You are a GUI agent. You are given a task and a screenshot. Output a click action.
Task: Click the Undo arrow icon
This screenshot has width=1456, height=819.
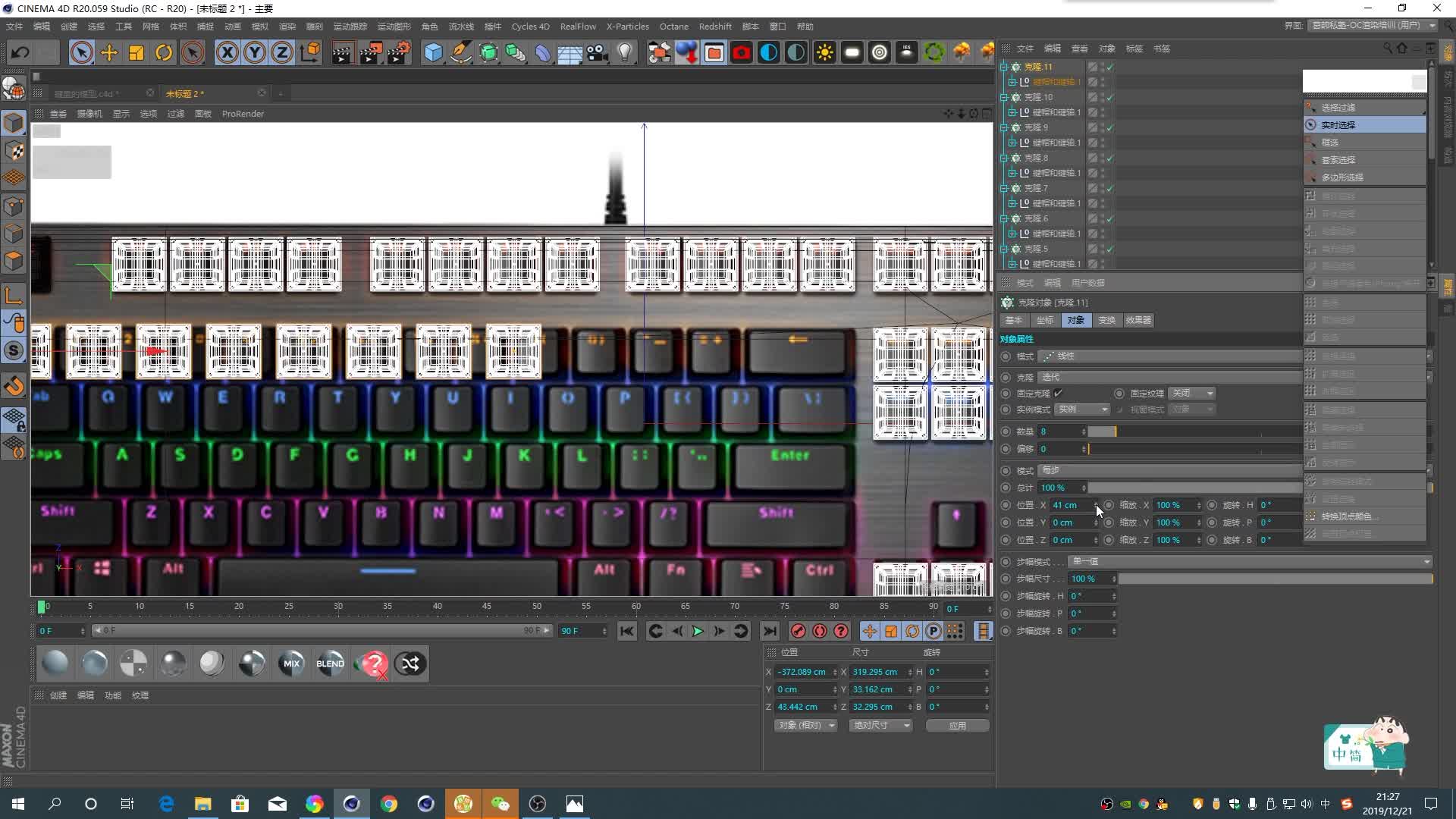pos(20,52)
